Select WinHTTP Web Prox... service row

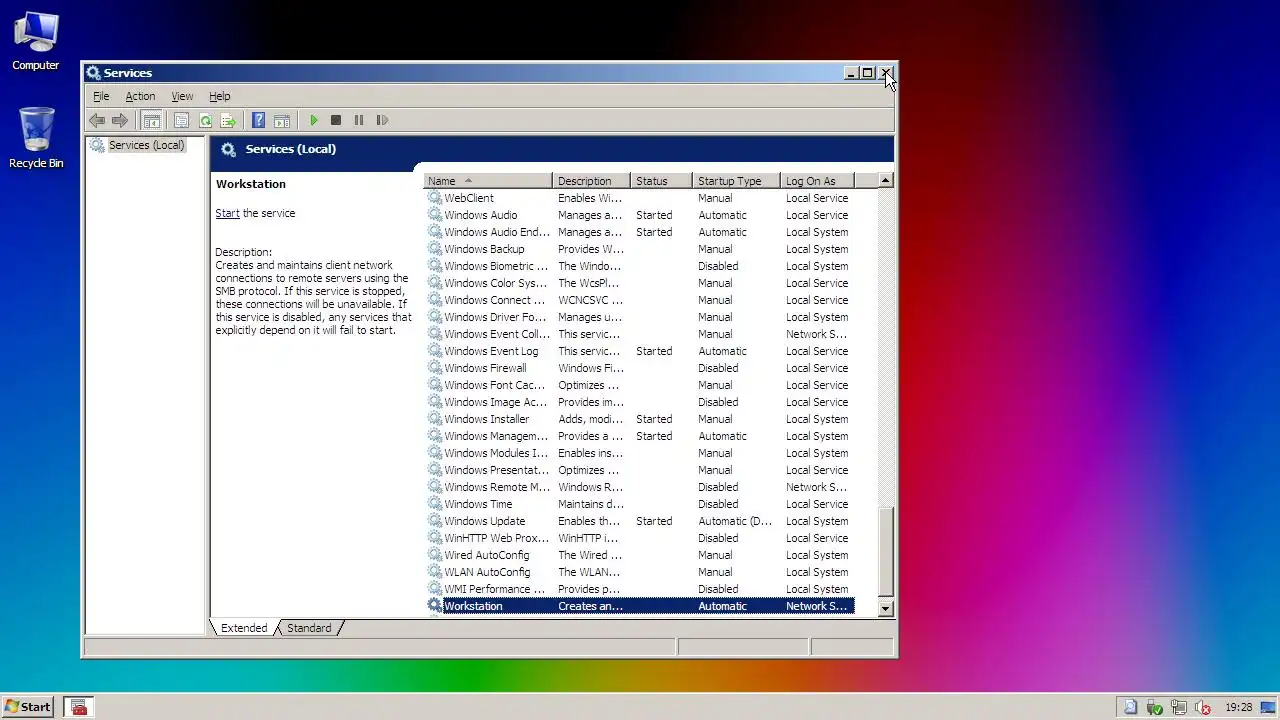click(x=640, y=538)
